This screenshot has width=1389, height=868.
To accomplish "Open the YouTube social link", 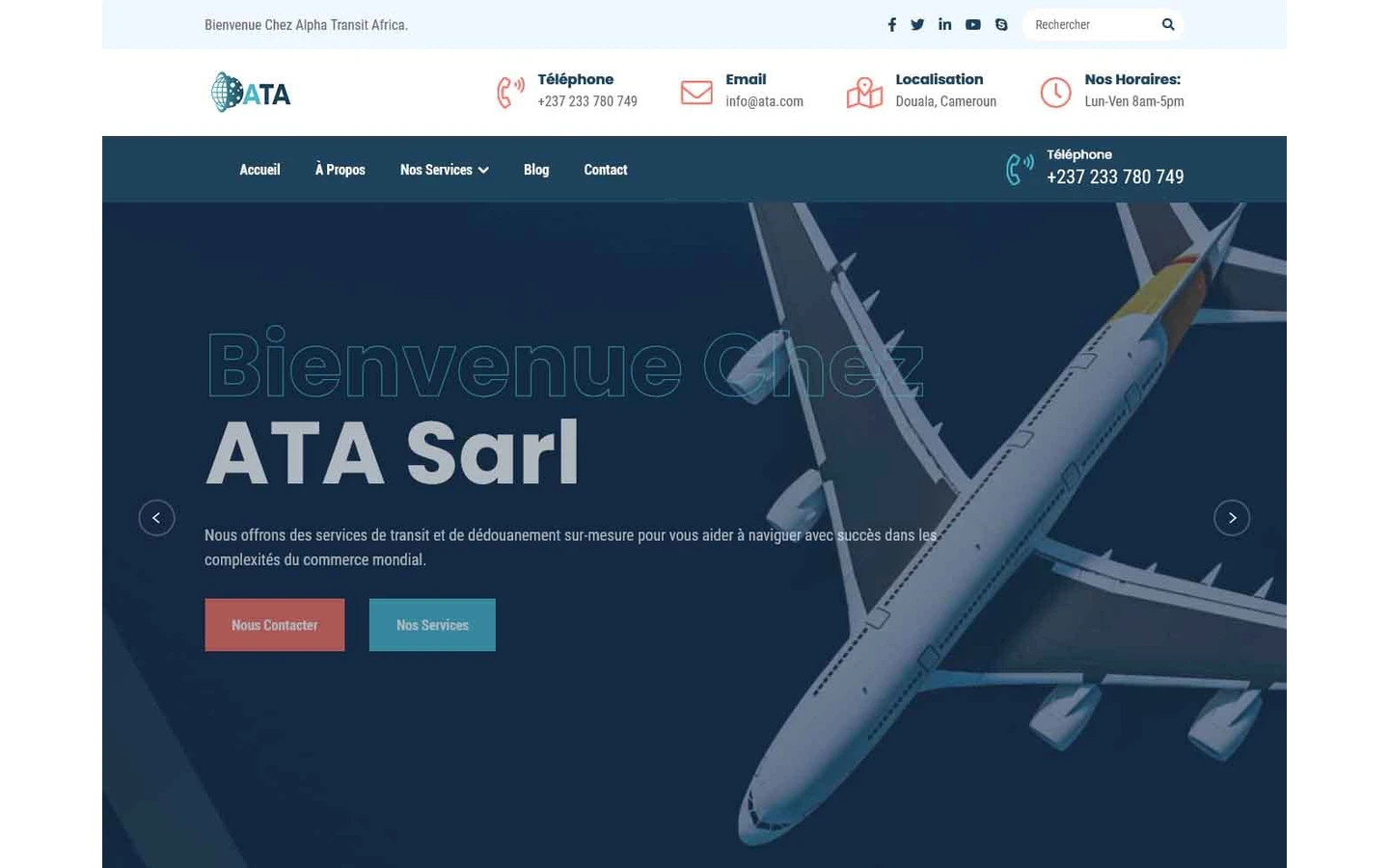I will [973, 25].
